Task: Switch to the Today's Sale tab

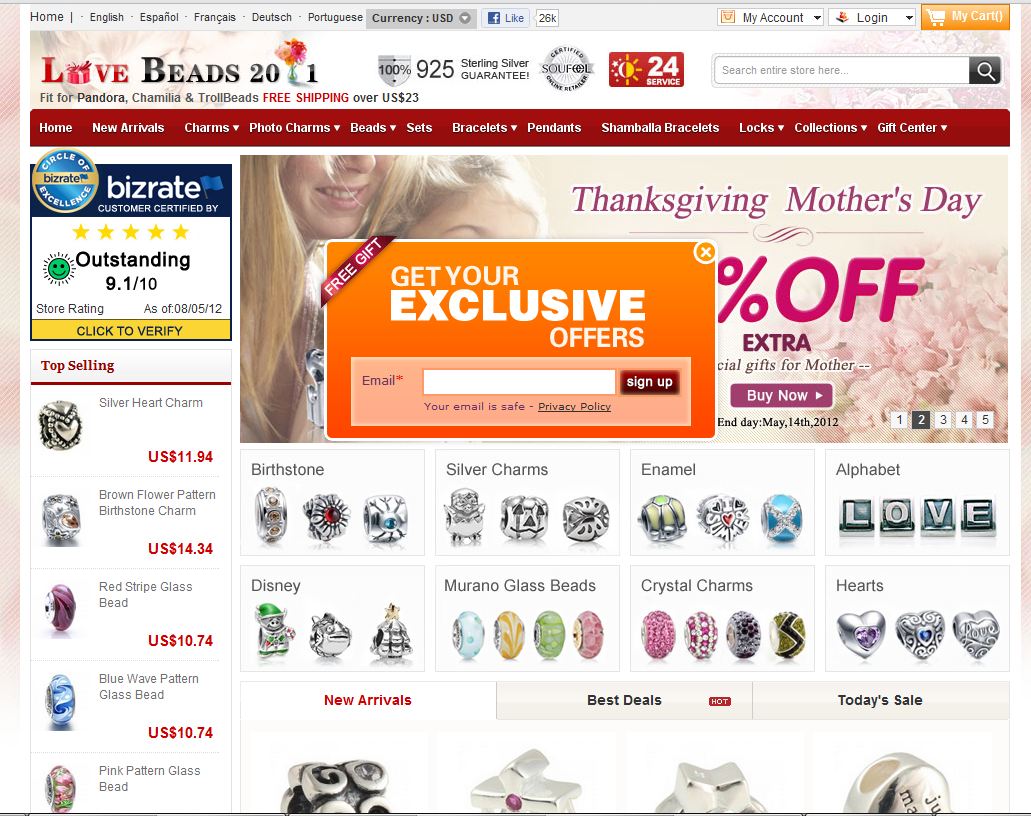Action: (880, 700)
